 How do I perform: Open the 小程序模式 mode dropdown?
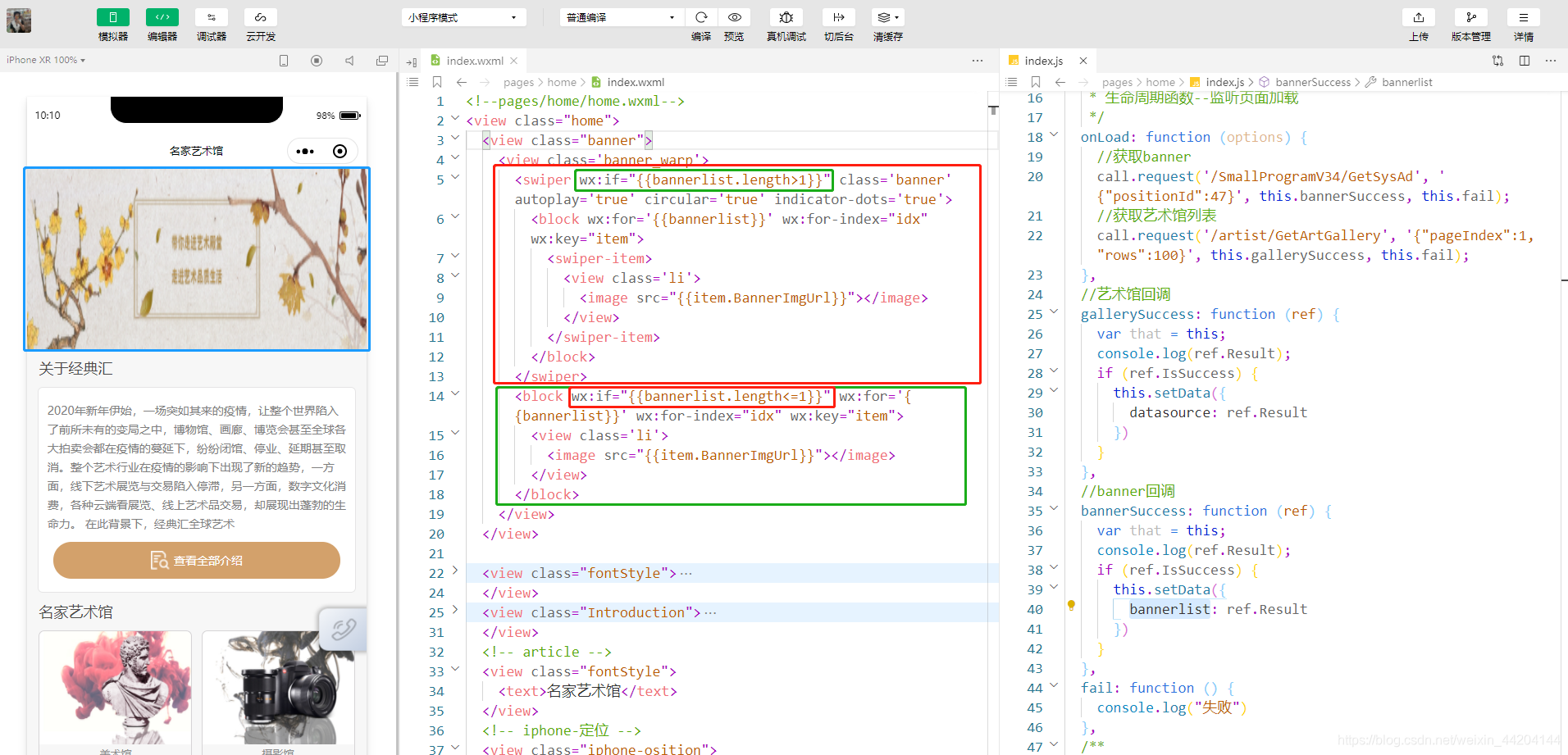pos(463,17)
